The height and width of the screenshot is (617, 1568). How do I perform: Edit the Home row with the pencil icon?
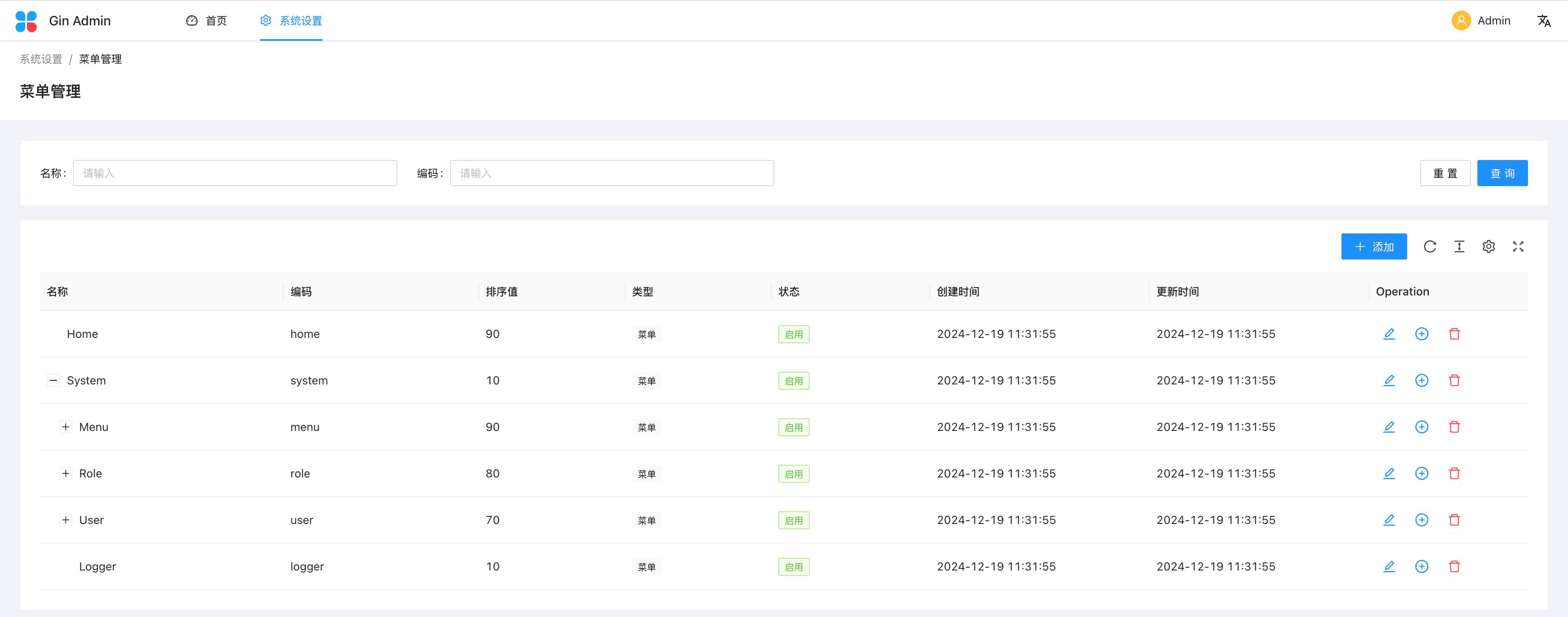pyautogui.click(x=1389, y=333)
